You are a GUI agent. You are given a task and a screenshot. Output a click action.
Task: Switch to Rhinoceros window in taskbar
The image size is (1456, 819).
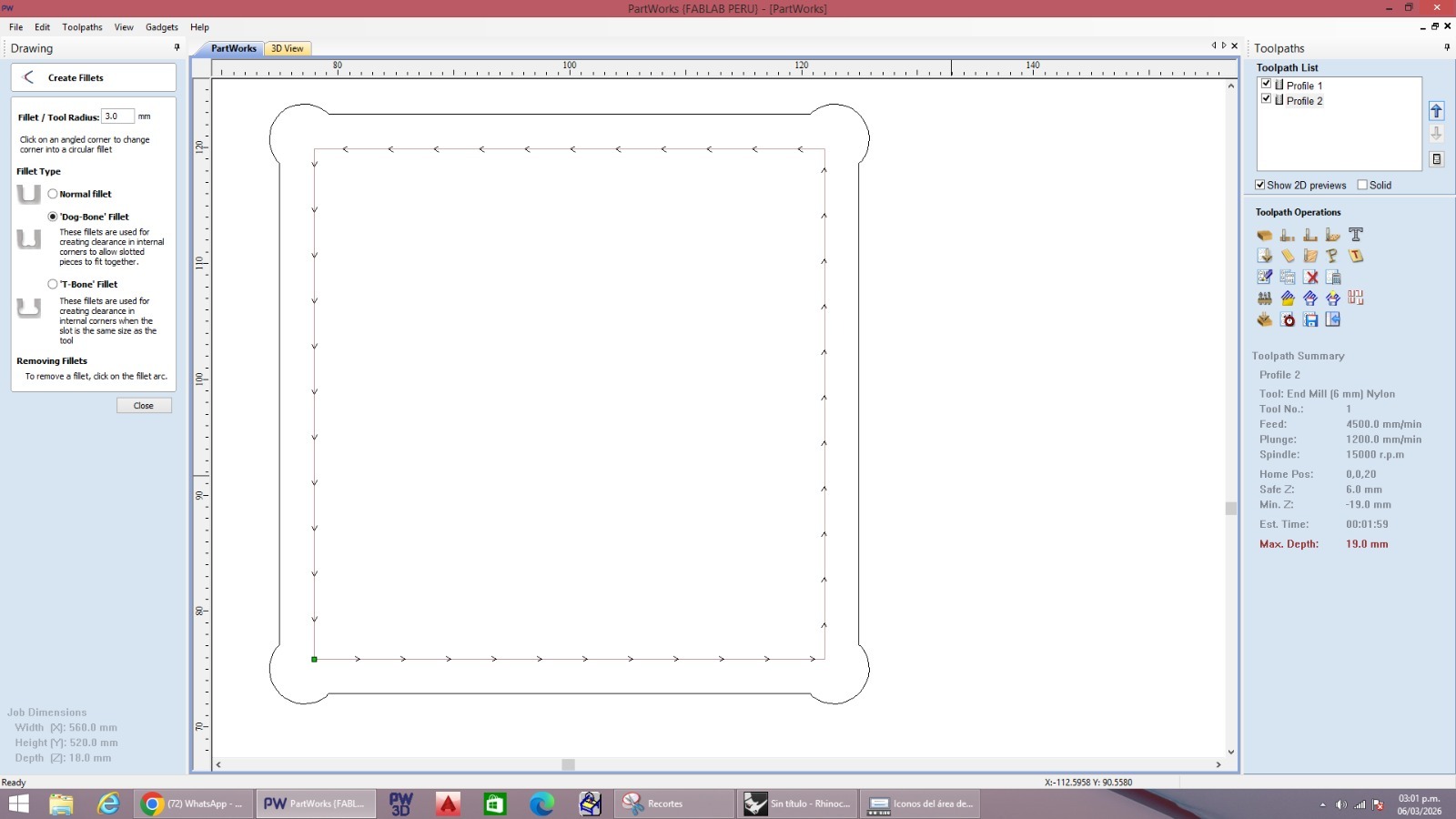pyautogui.click(x=797, y=804)
